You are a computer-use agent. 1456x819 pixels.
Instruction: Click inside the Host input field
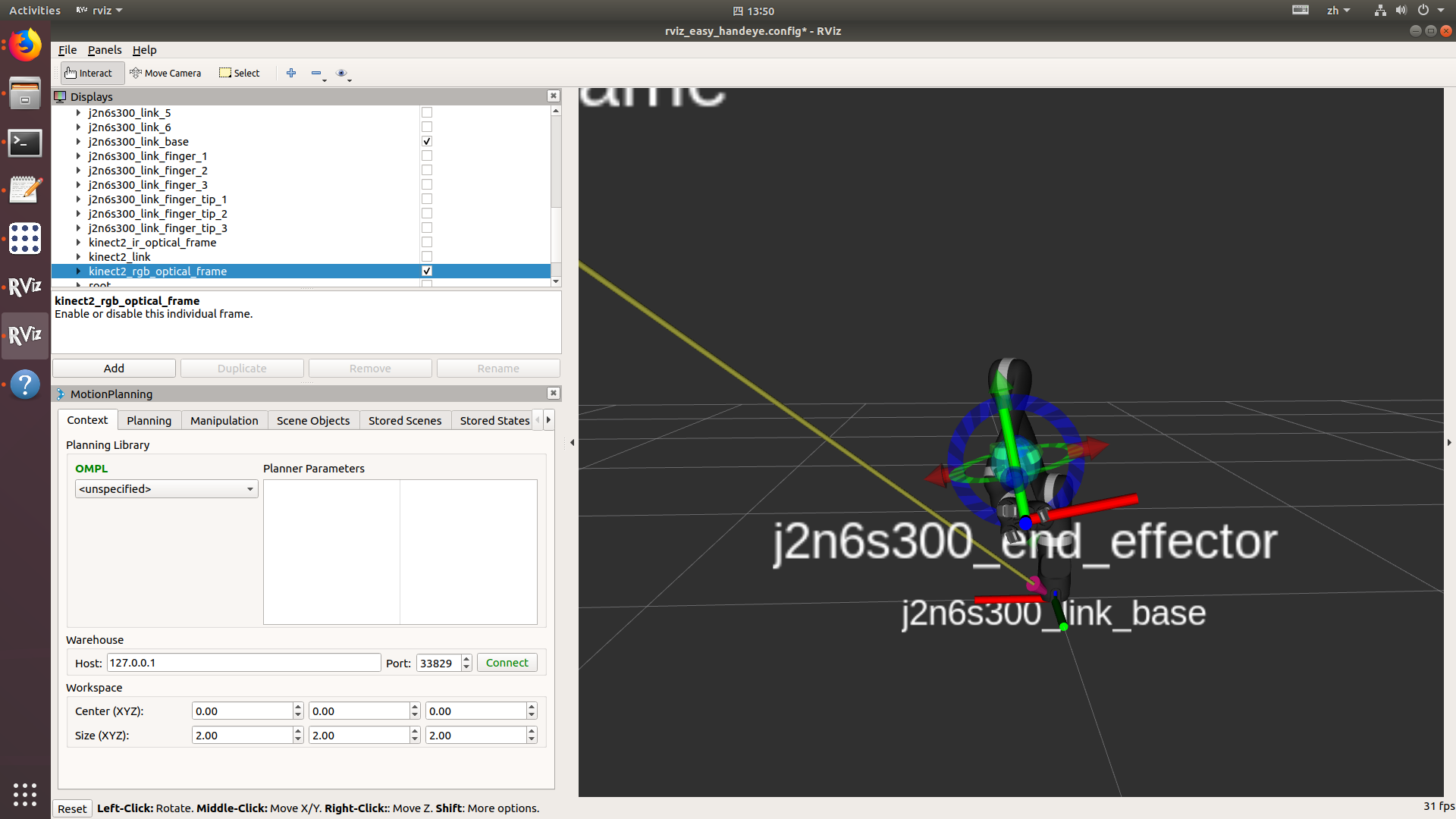(x=243, y=662)
